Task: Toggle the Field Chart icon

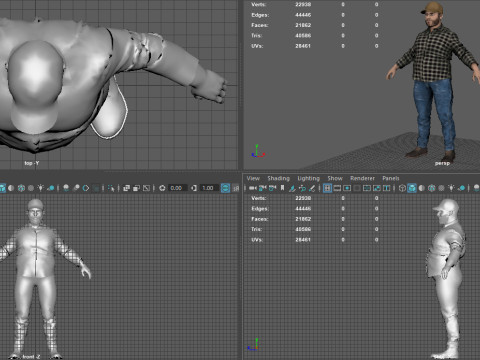Action: [367, 188]
